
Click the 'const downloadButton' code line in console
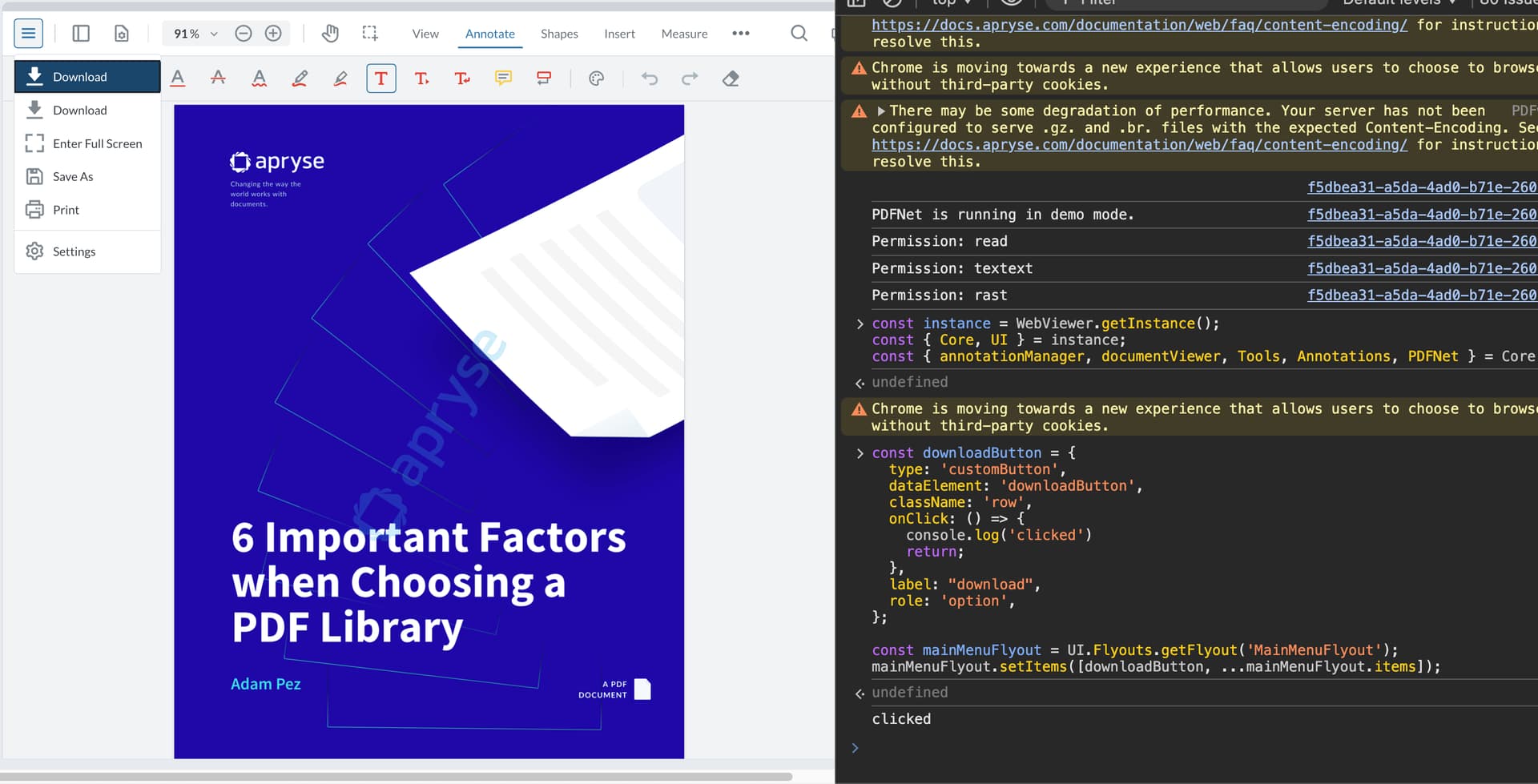pyautogui.click(x=973, y=453)
